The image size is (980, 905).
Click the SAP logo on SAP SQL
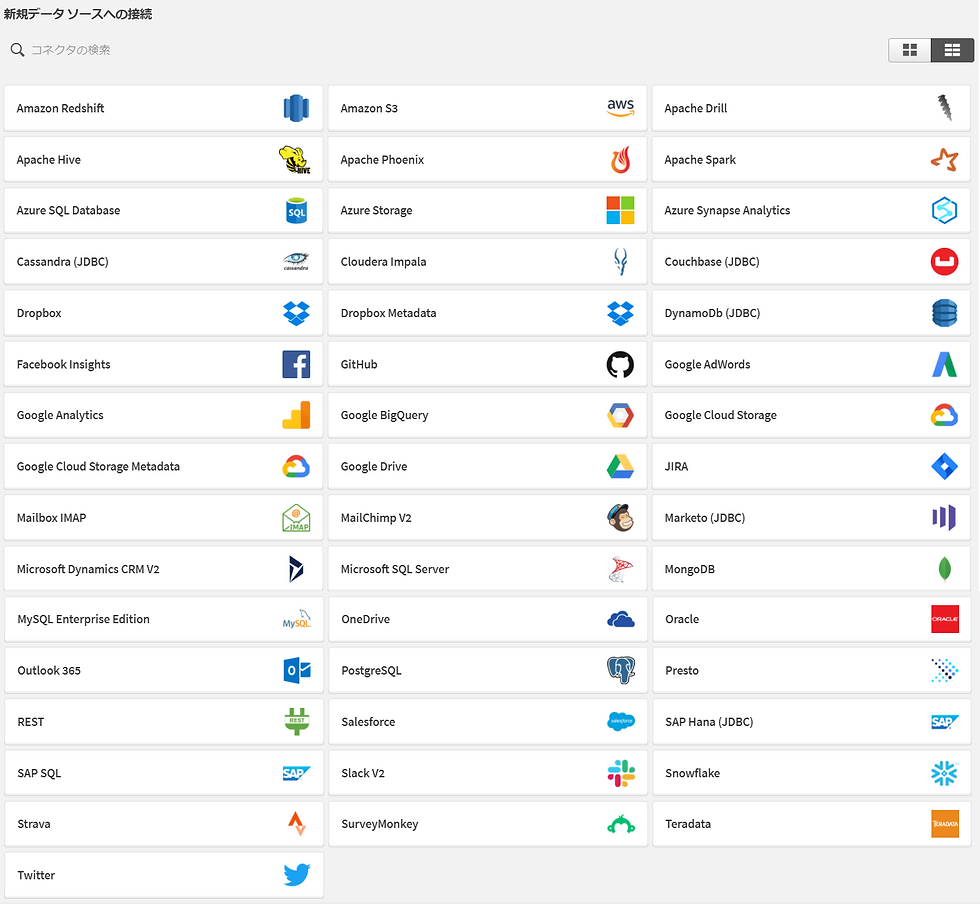(297, 773)
